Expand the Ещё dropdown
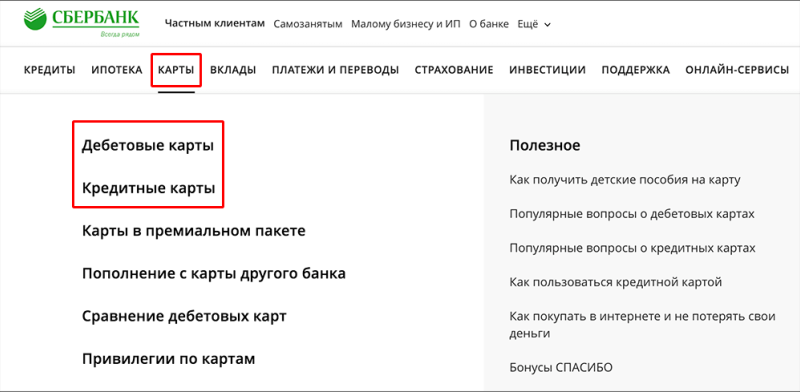Viewport: 800px width, 392px height. (x=534, y=24)
